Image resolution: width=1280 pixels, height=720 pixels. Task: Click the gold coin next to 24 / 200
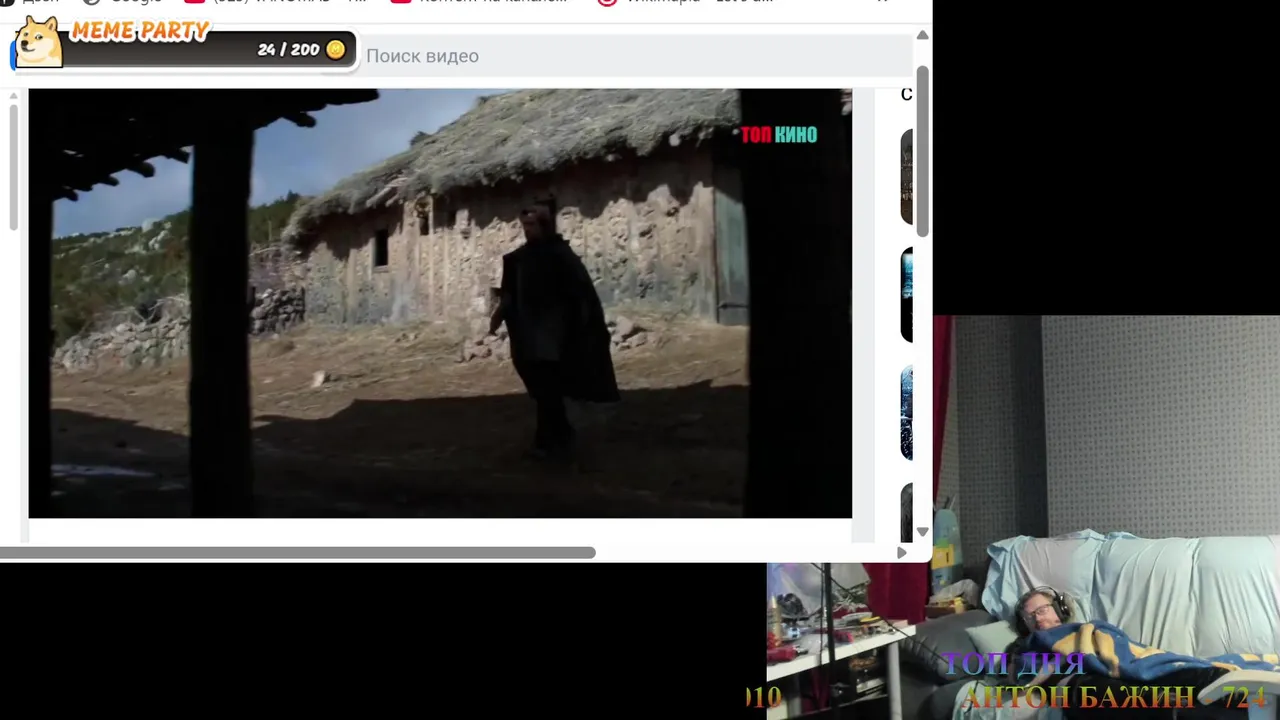pos(336,49)
